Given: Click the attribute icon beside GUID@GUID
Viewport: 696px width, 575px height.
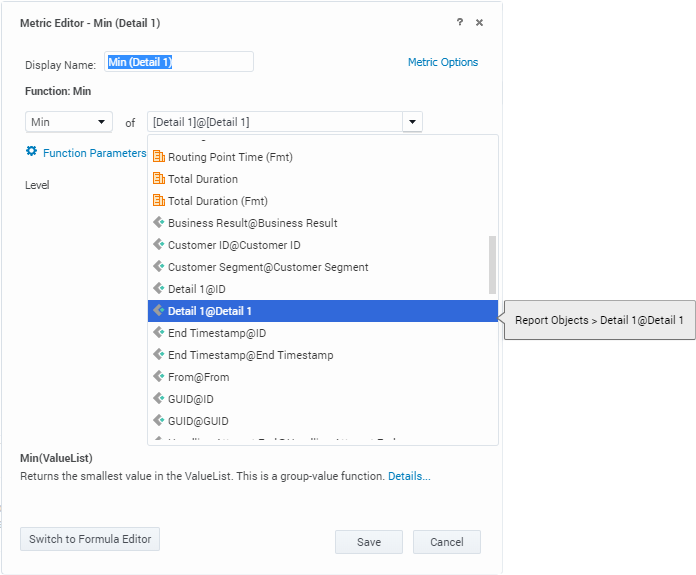Looking at the screenshot, I should (158, 421).
